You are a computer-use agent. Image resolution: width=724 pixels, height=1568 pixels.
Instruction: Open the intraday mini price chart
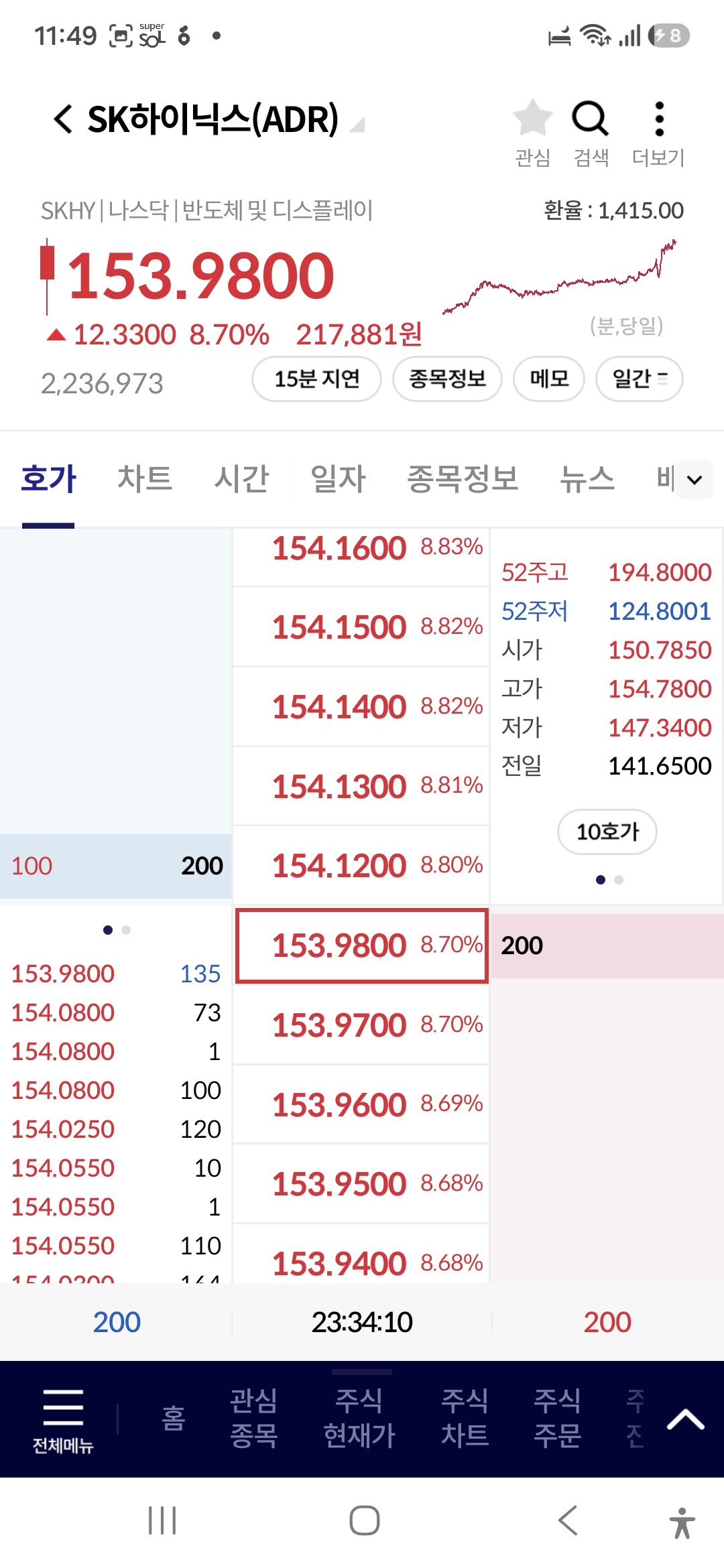(x=560, y=277)
